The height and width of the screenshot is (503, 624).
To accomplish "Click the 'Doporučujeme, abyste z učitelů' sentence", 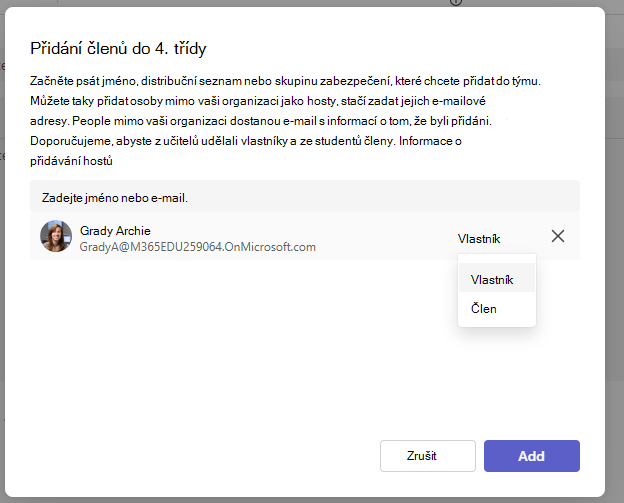I will (213, 141).
